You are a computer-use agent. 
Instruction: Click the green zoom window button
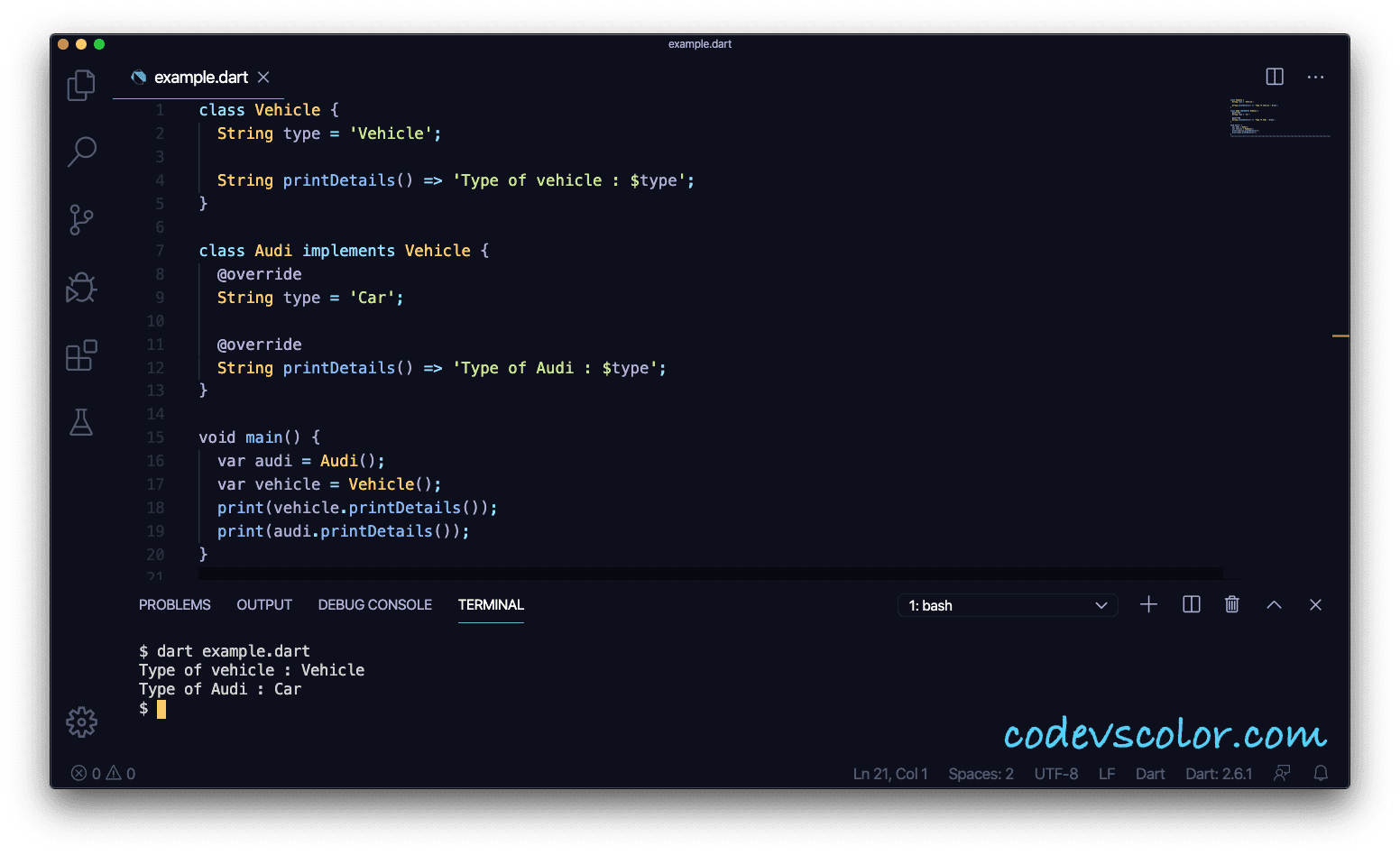tap(99, 44)
